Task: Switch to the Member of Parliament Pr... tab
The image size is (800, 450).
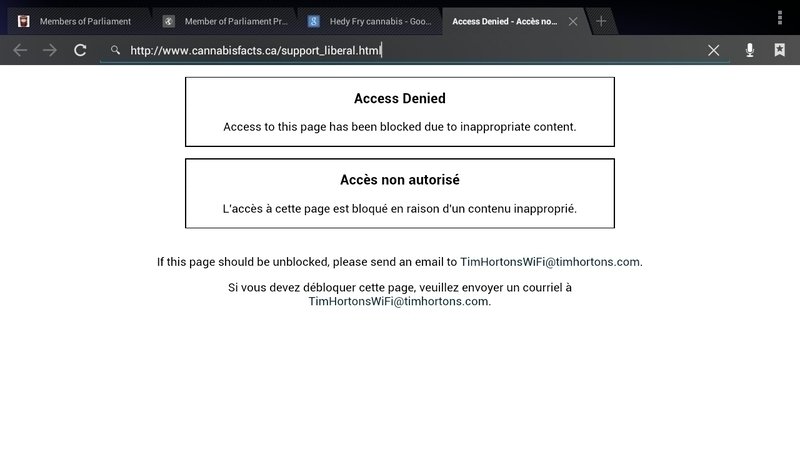Action: click(x=230, y=21)
